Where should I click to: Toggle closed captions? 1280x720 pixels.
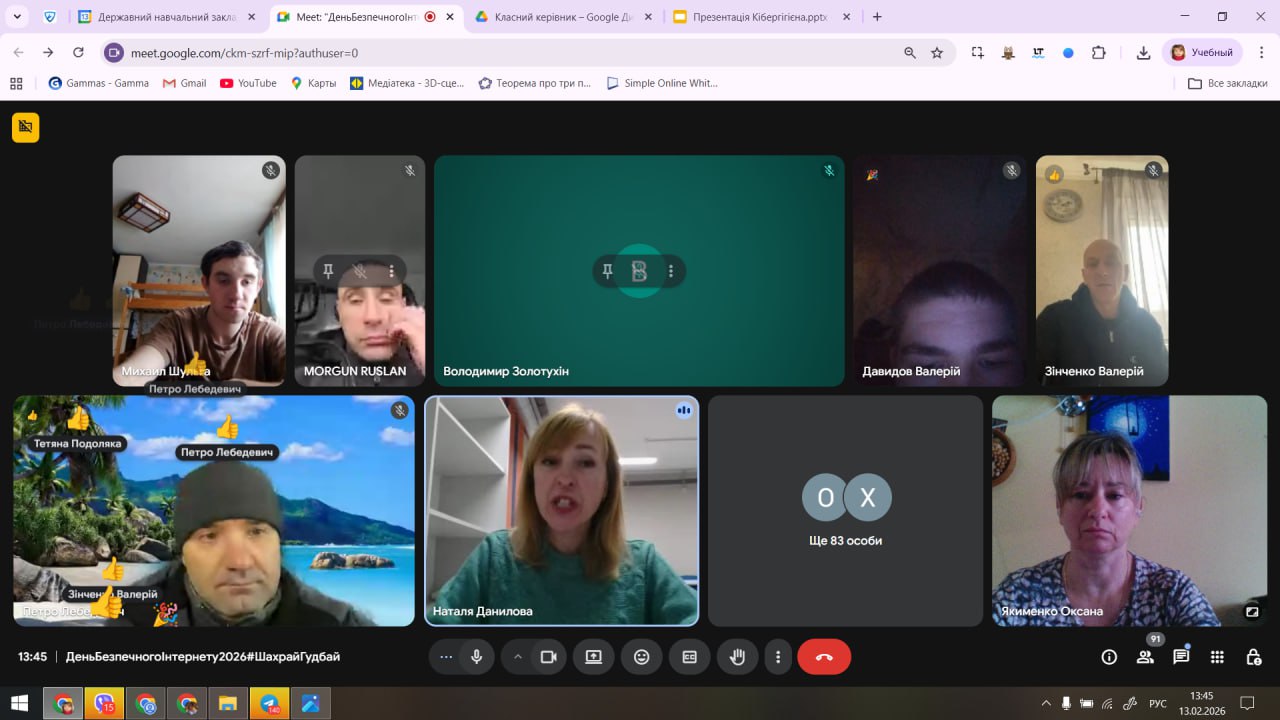pos(690,657)
